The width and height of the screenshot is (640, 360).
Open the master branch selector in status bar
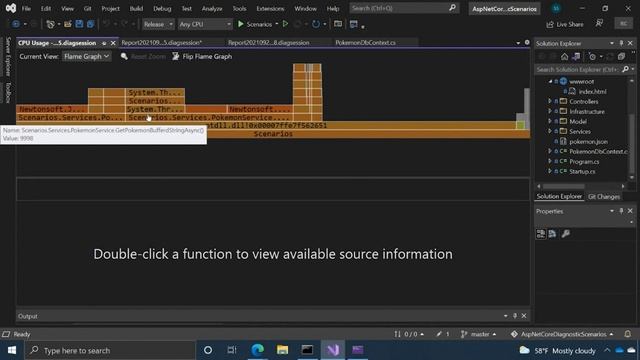click(x=478, y=334)
